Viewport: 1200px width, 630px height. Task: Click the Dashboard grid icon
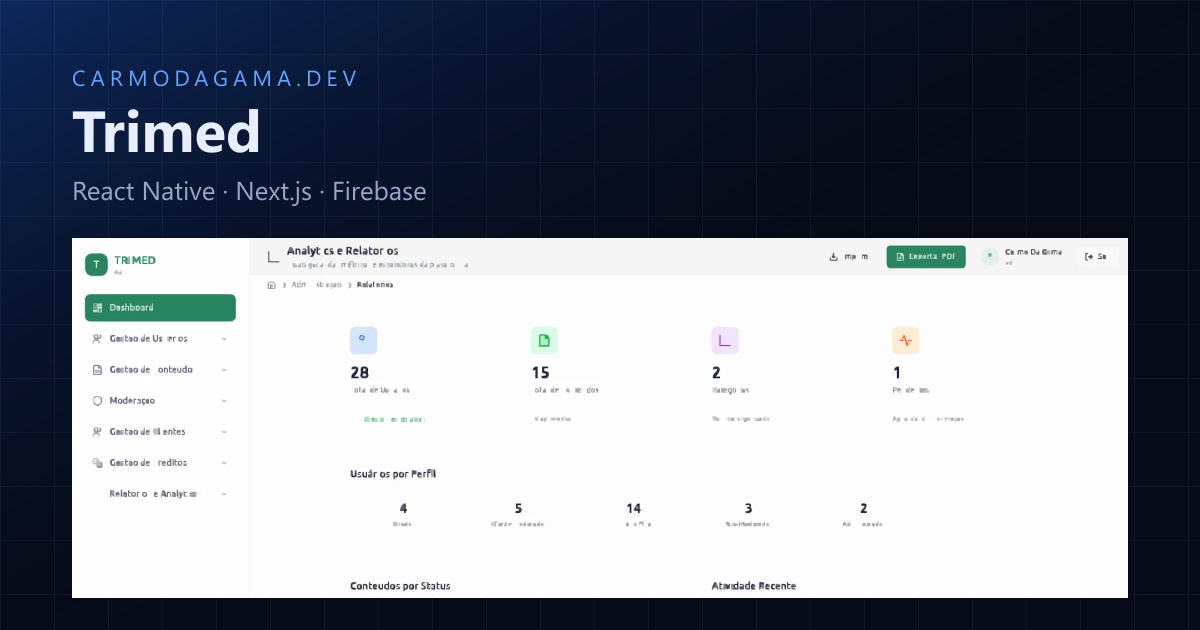point(97,308)
